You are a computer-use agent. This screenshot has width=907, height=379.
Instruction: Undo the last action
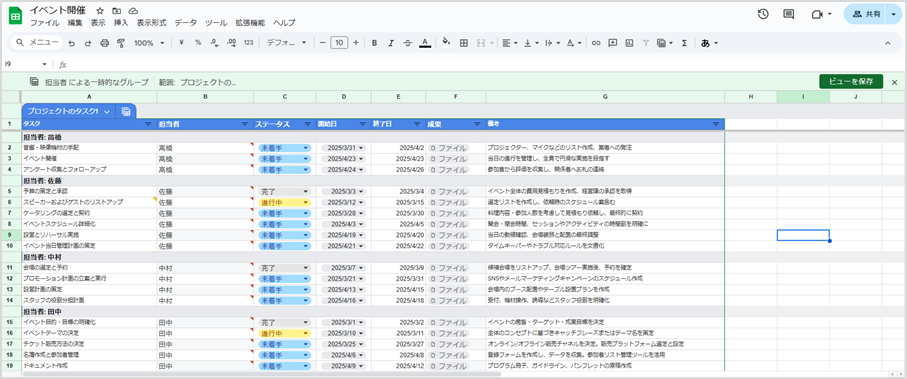pos(72,43)
